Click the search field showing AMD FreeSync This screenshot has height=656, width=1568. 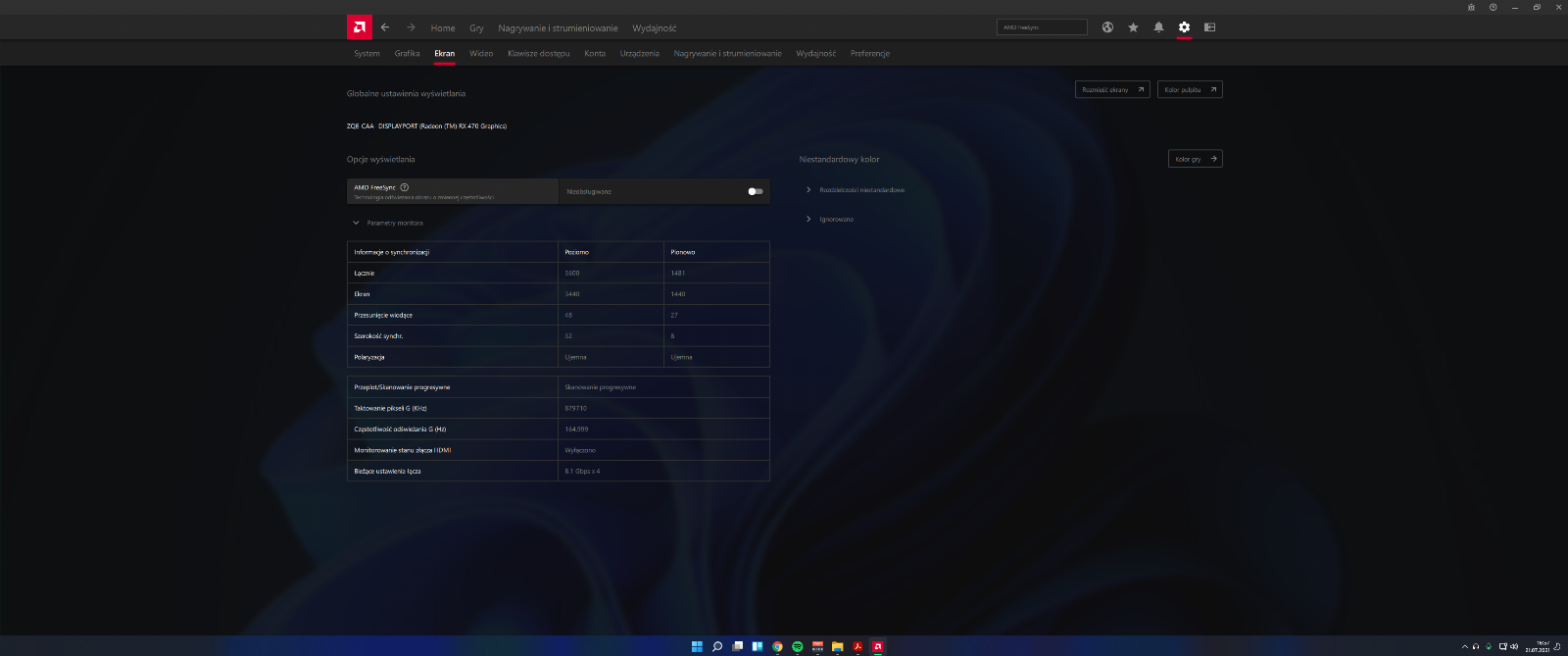point(1042,27)
